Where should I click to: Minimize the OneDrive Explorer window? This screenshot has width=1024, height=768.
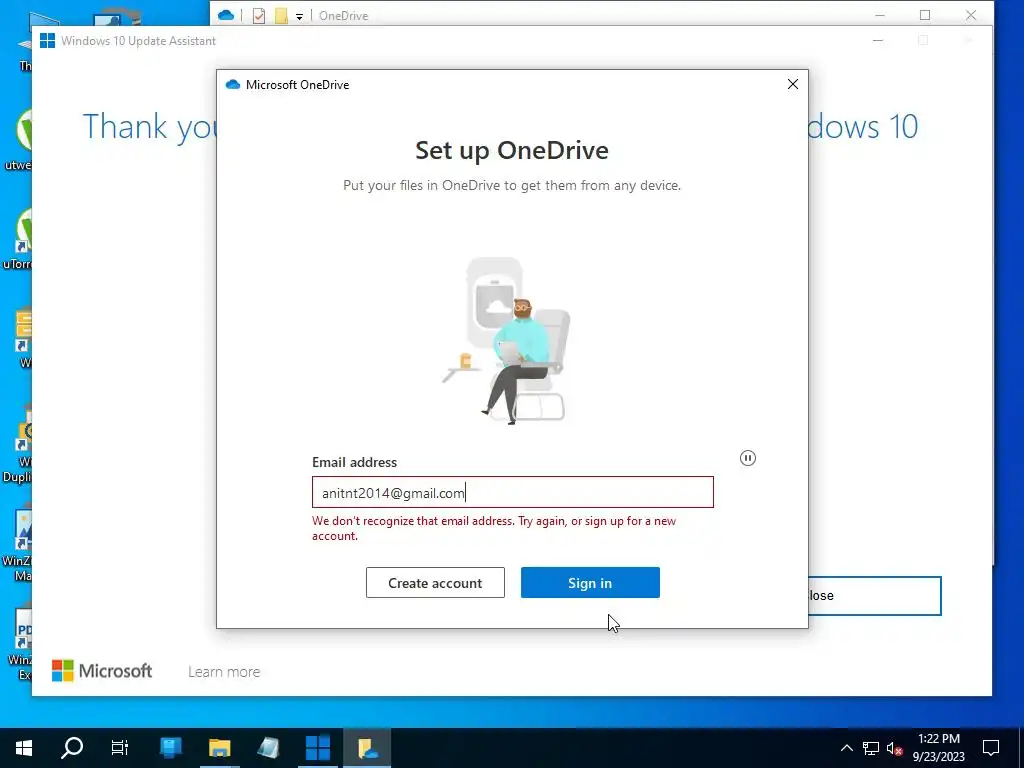[879, 15]
